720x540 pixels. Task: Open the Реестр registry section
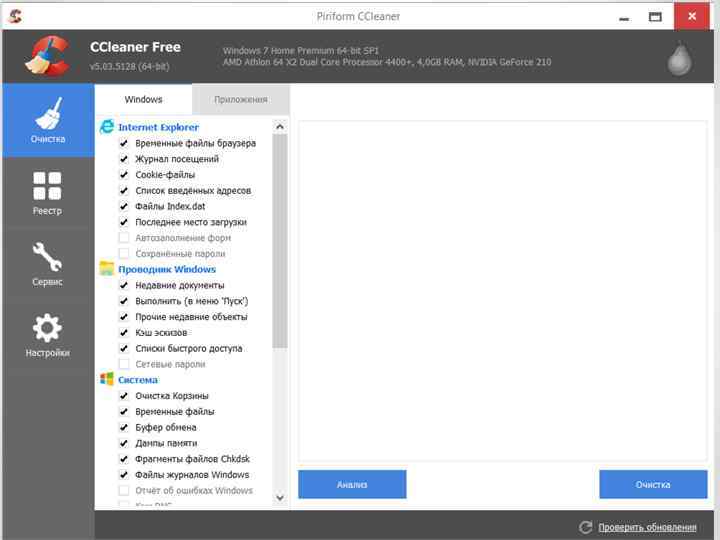[x=48, y=192]
